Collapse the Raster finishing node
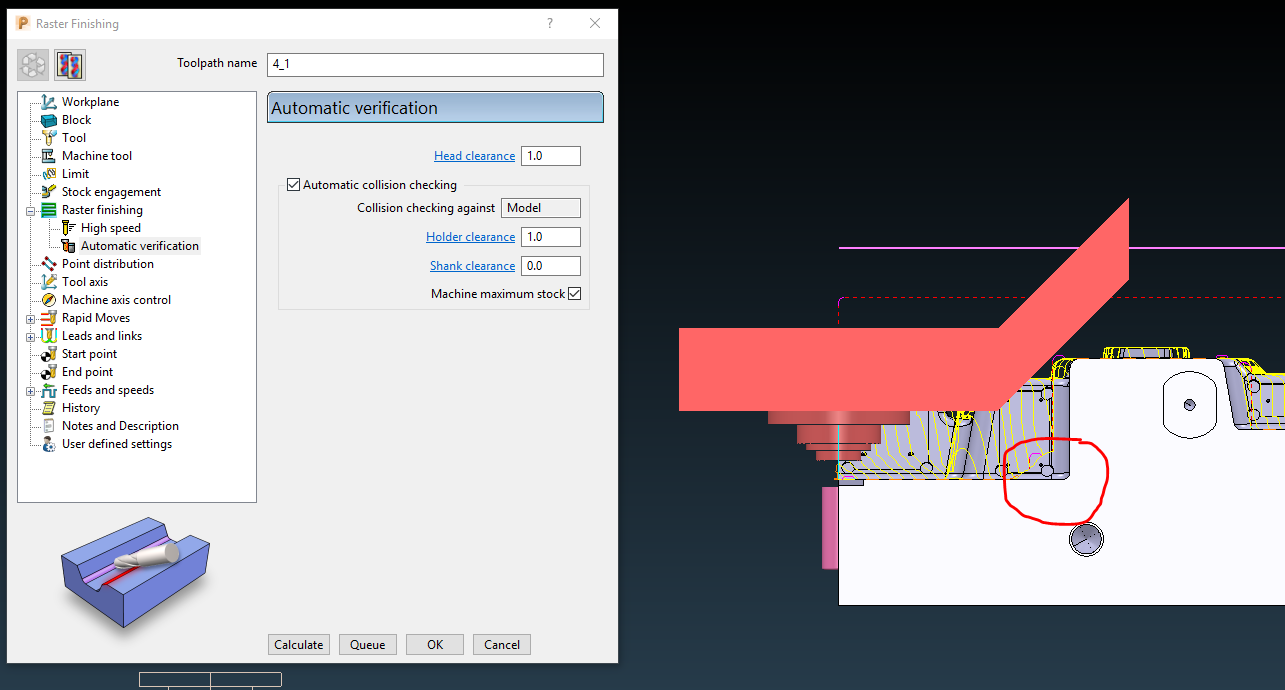Screen dimensions: 1285x690 (30, 209)
